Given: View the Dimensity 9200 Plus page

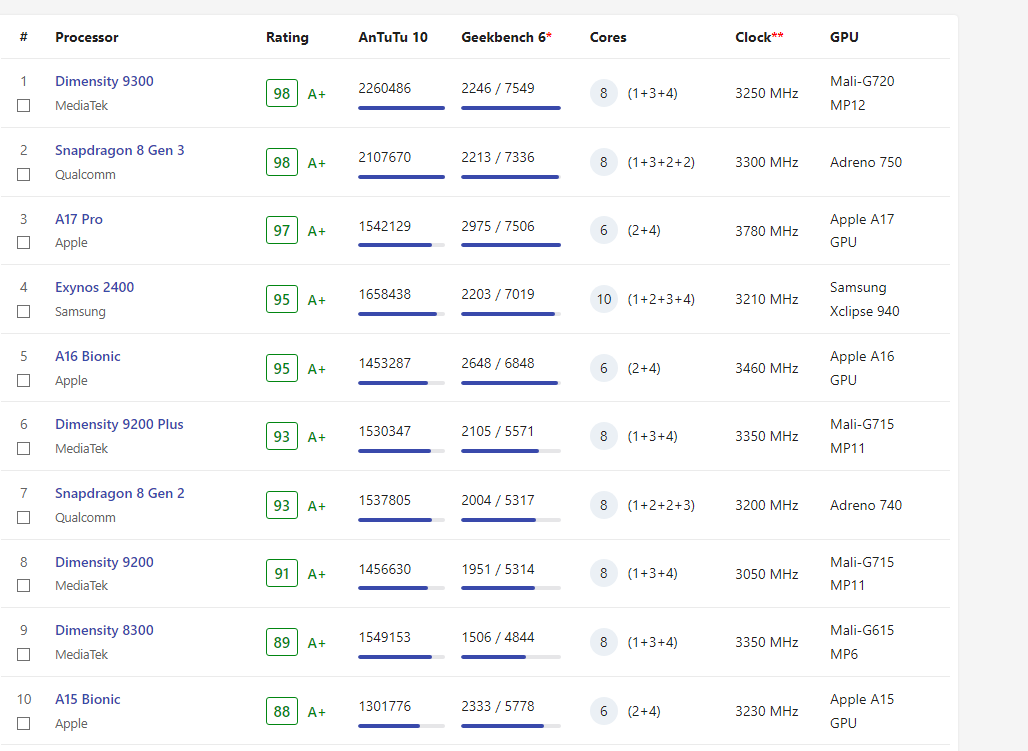Looking at the screenshot, I should click(x=119, y=424).
